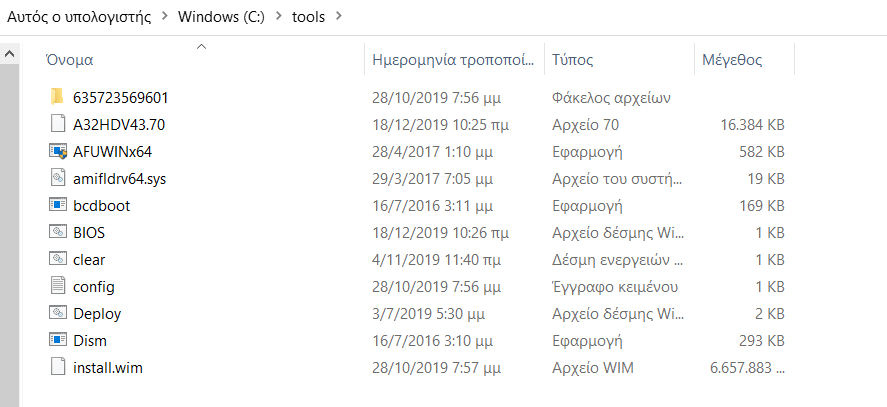The height and width of the screenshot is (407, 887).
Task: Select the amifldrv64.sys system file icon
Action: 56,179
